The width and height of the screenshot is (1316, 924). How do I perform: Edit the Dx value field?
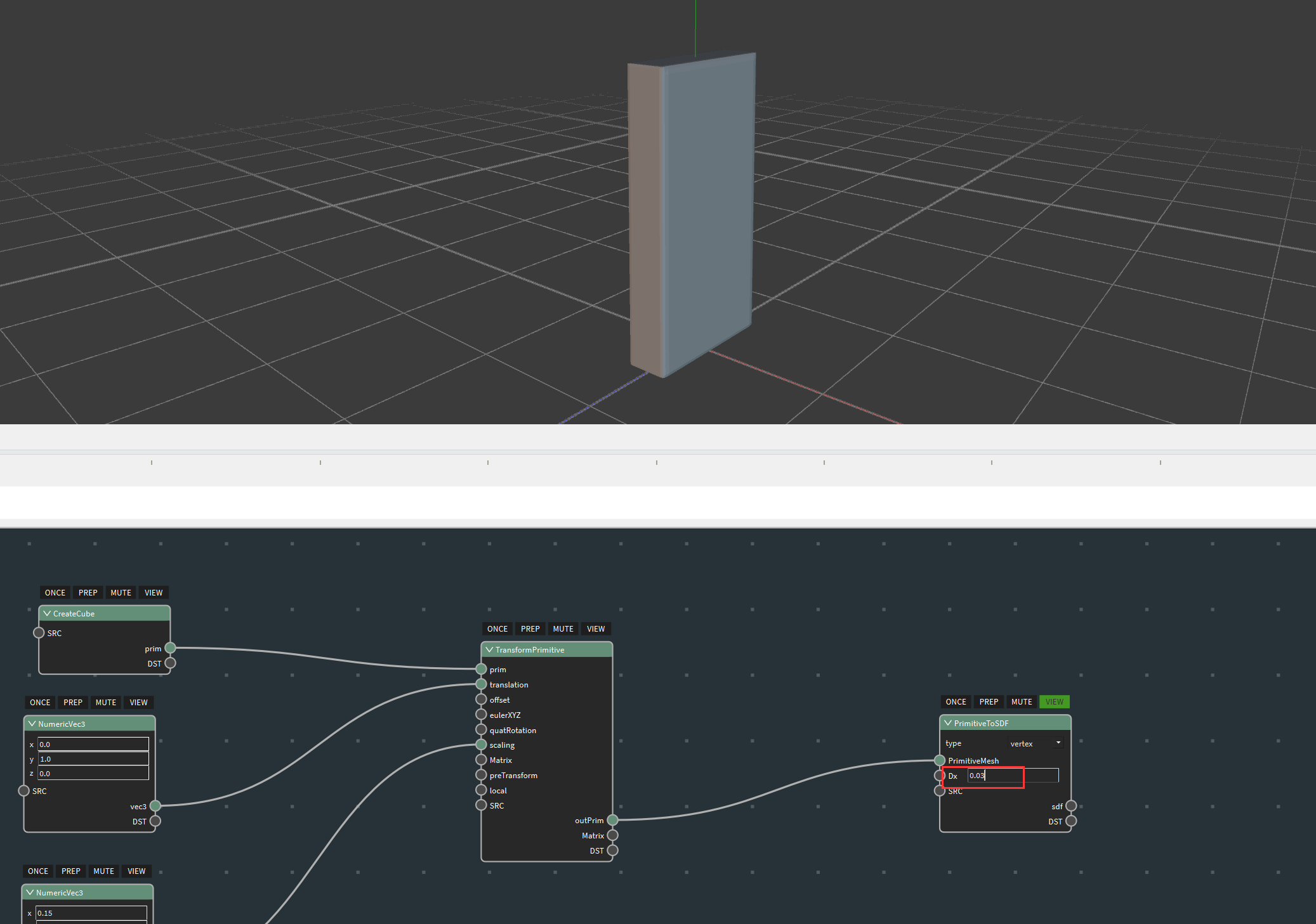[1013, 776]
